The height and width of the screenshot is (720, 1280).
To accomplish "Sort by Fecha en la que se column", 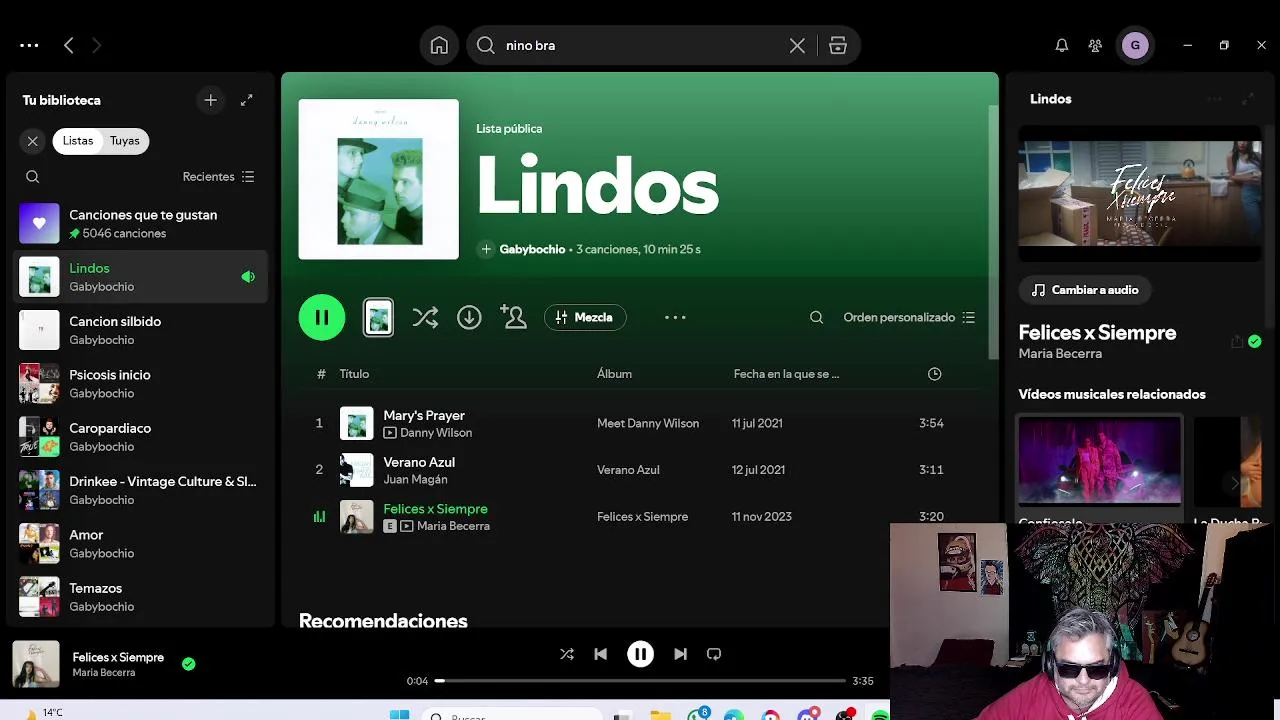I will pyautogui.click(x=786, y=374).
